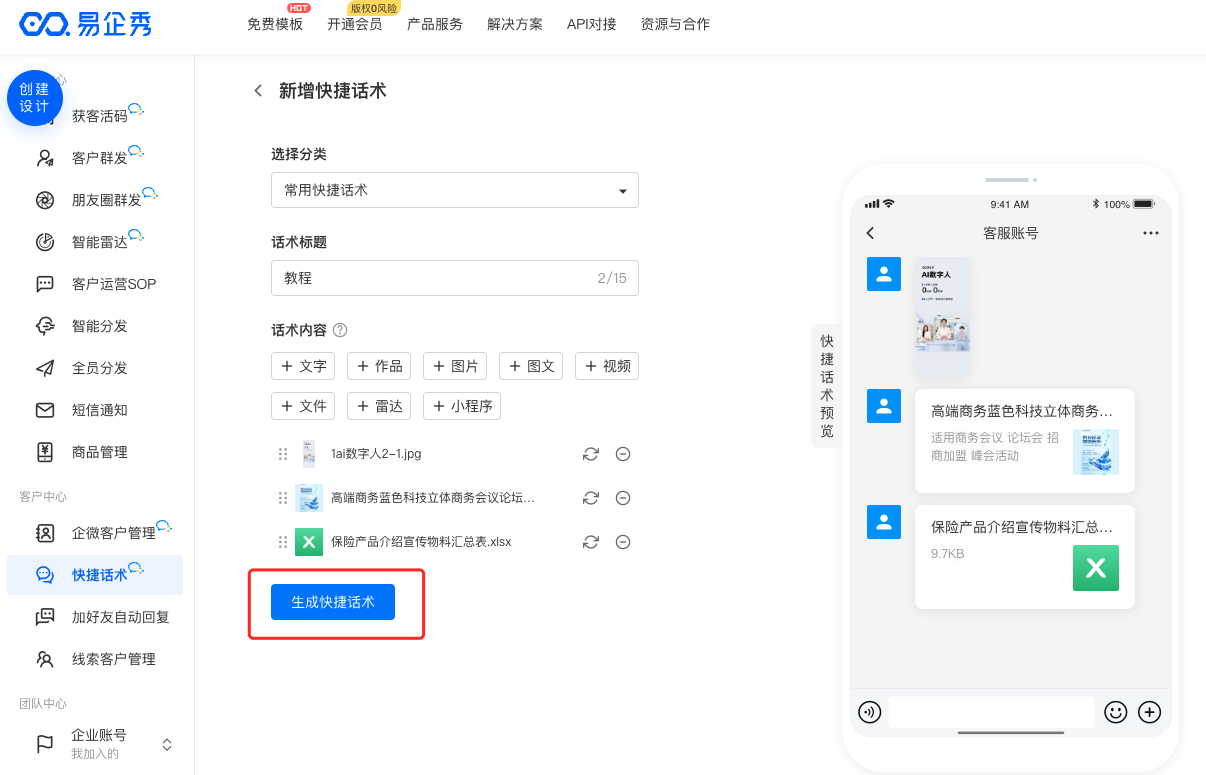Click the plus icon in phone chat bar
1206x775 pixels.
click(x=1150, y=712)
